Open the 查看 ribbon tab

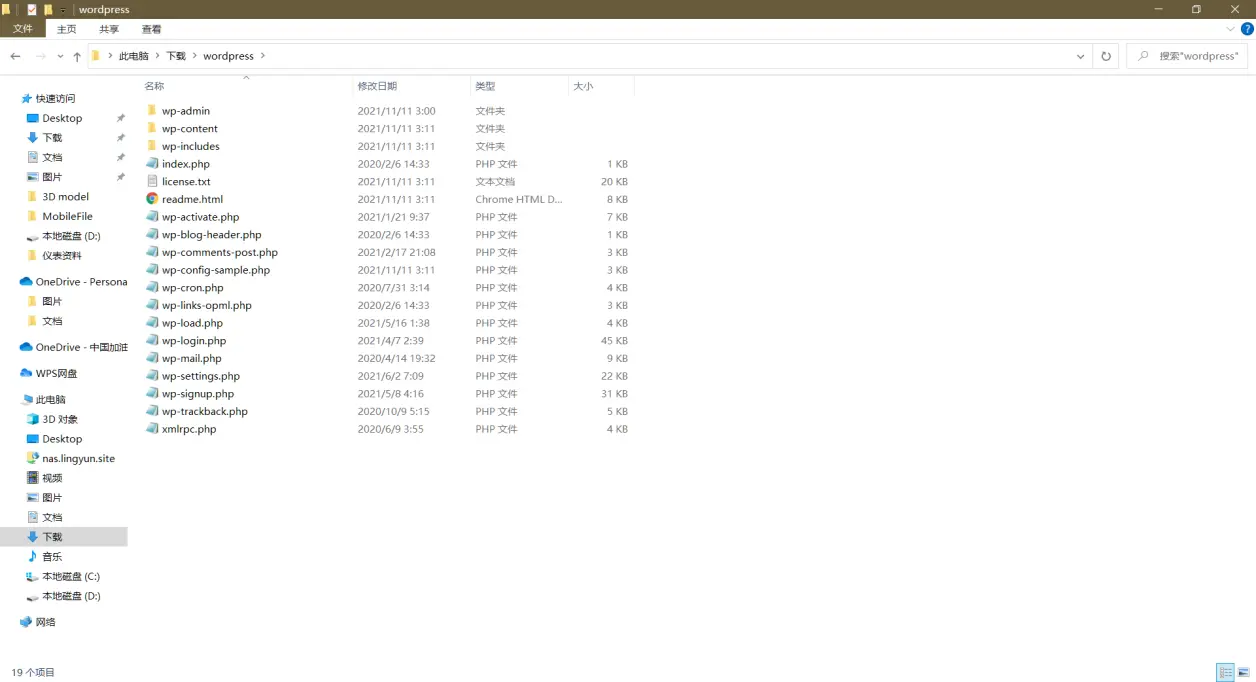[x=152, y=30]
